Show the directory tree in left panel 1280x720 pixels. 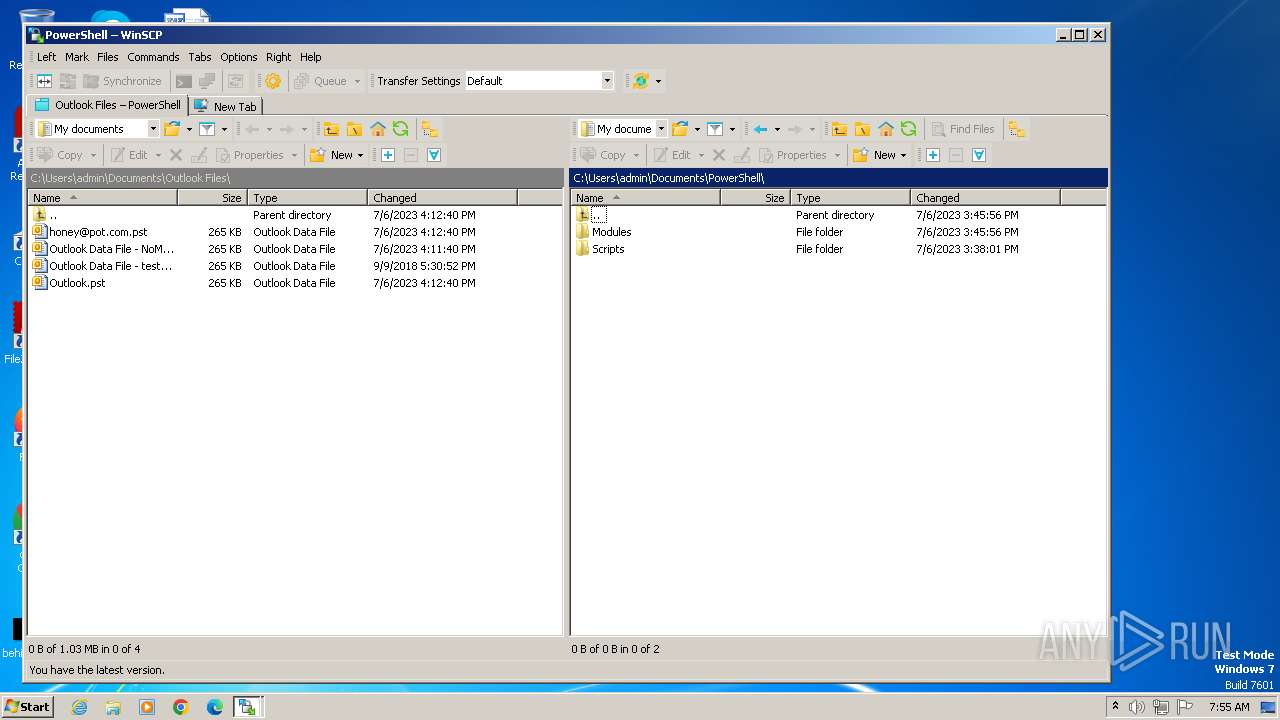[x=429, y=129]
